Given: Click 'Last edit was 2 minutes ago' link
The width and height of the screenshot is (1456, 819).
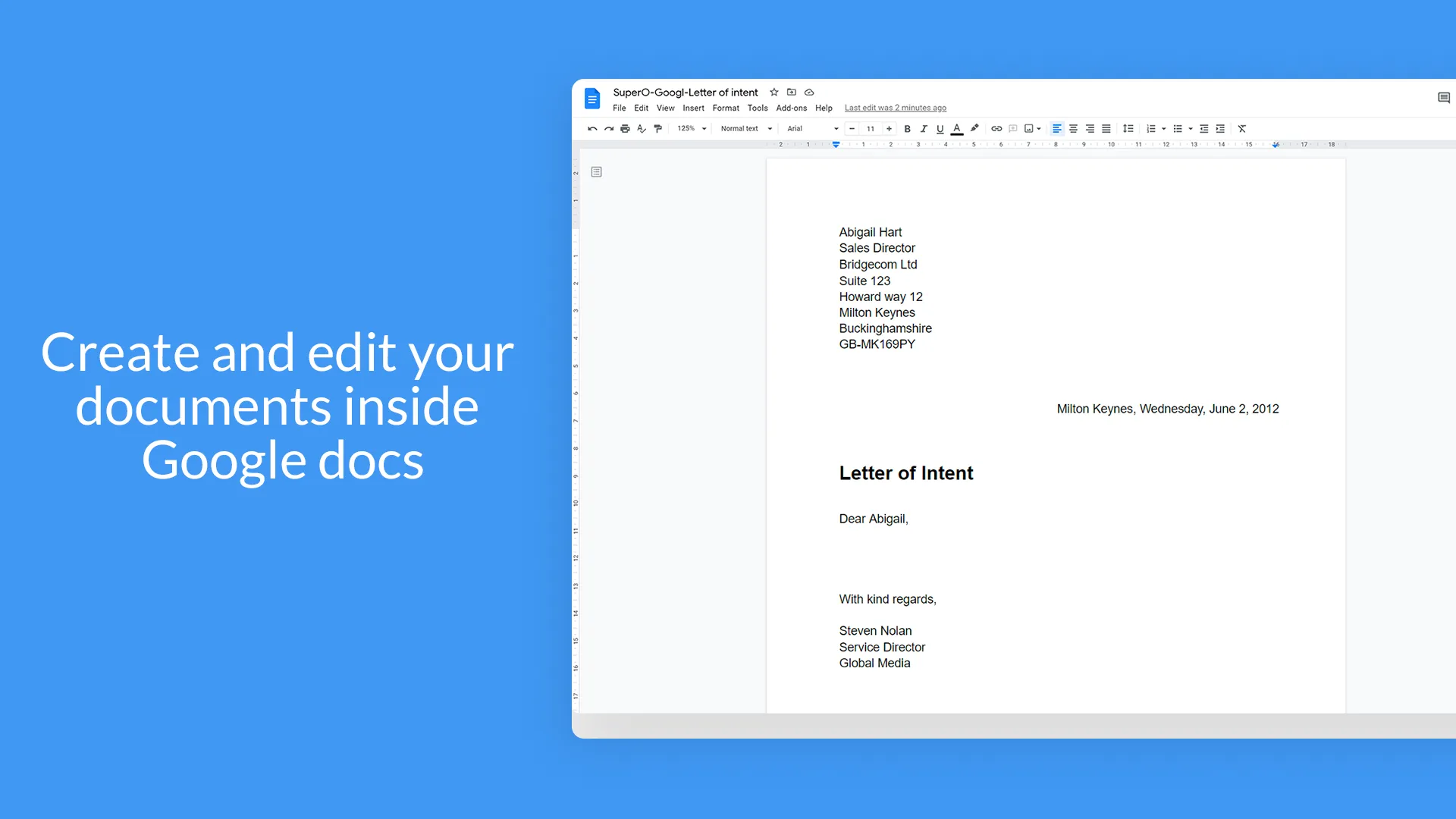Looking at the screenshot, I should 895,108.
